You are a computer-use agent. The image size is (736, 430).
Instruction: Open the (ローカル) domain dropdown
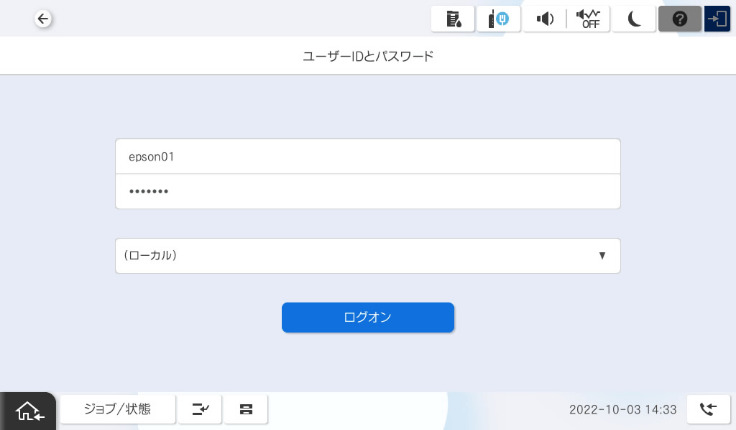click(x=368, y=255)
